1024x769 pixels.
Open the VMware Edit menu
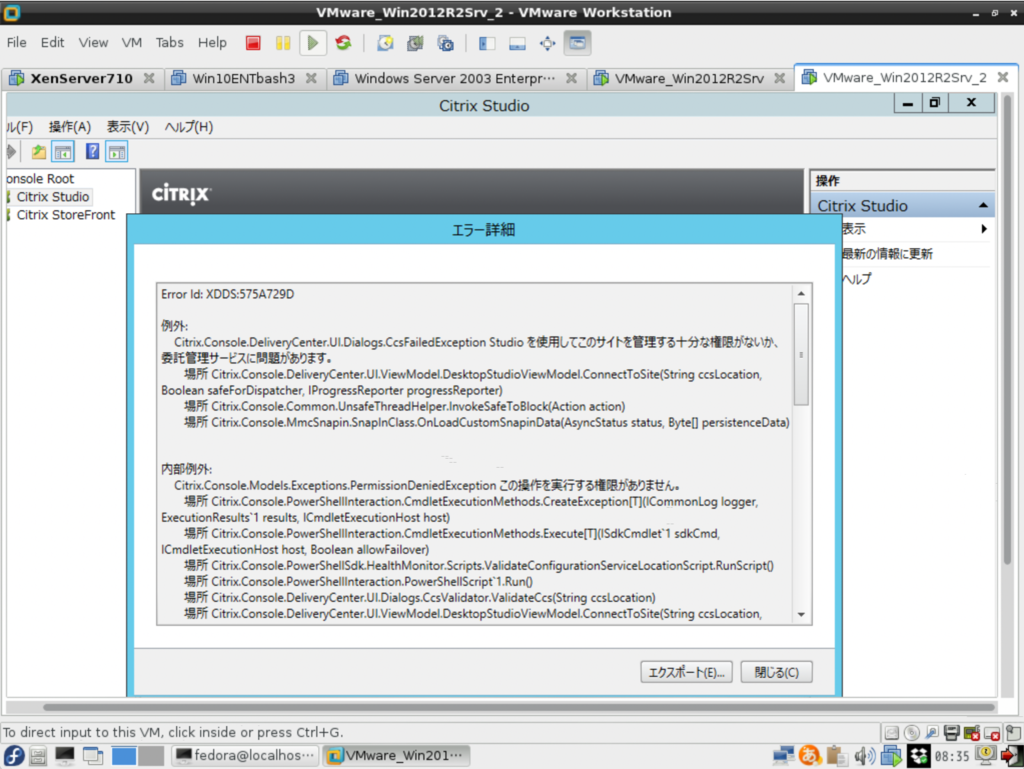[52, 42]
